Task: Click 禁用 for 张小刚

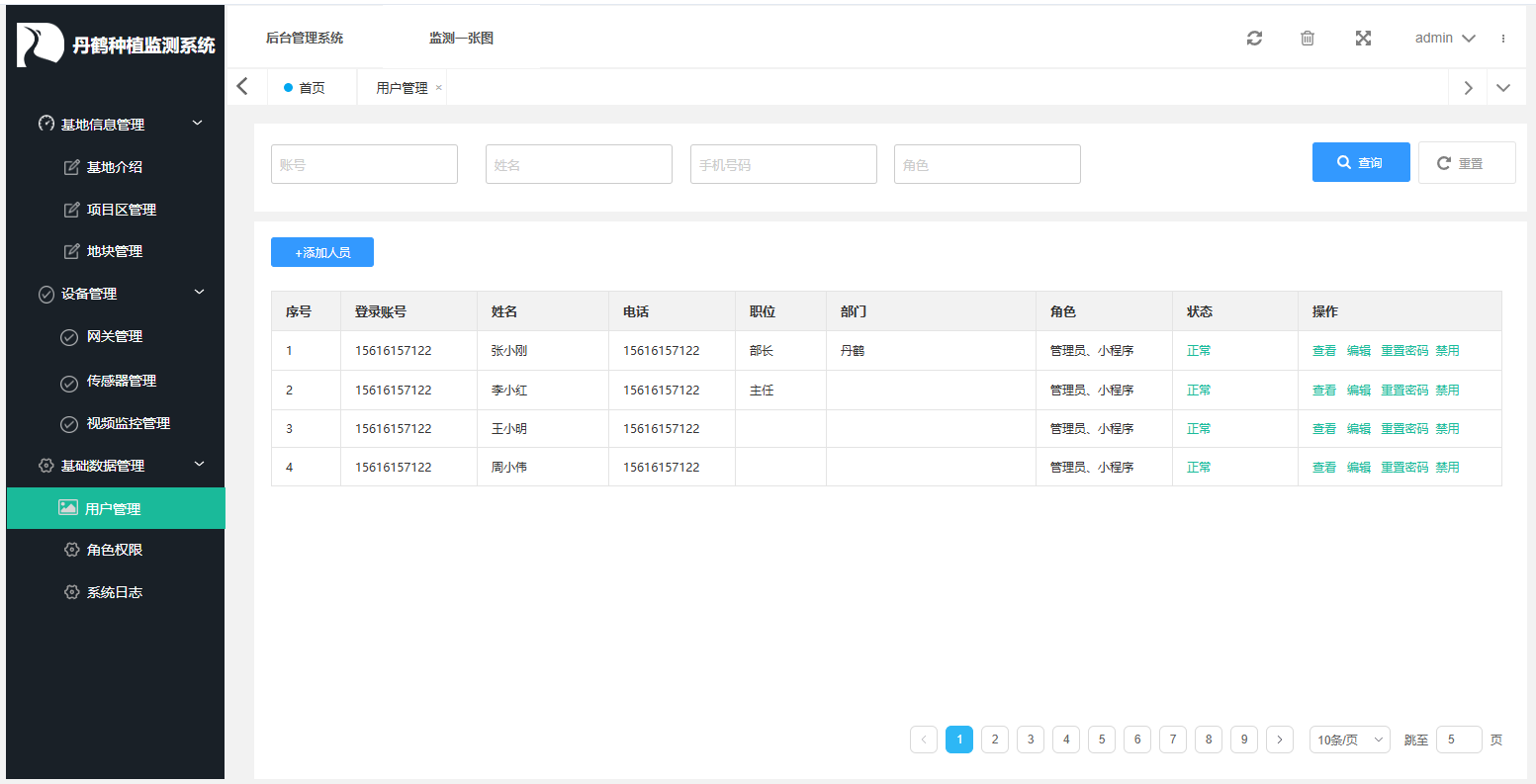Action: click(x=1448, y=351)
